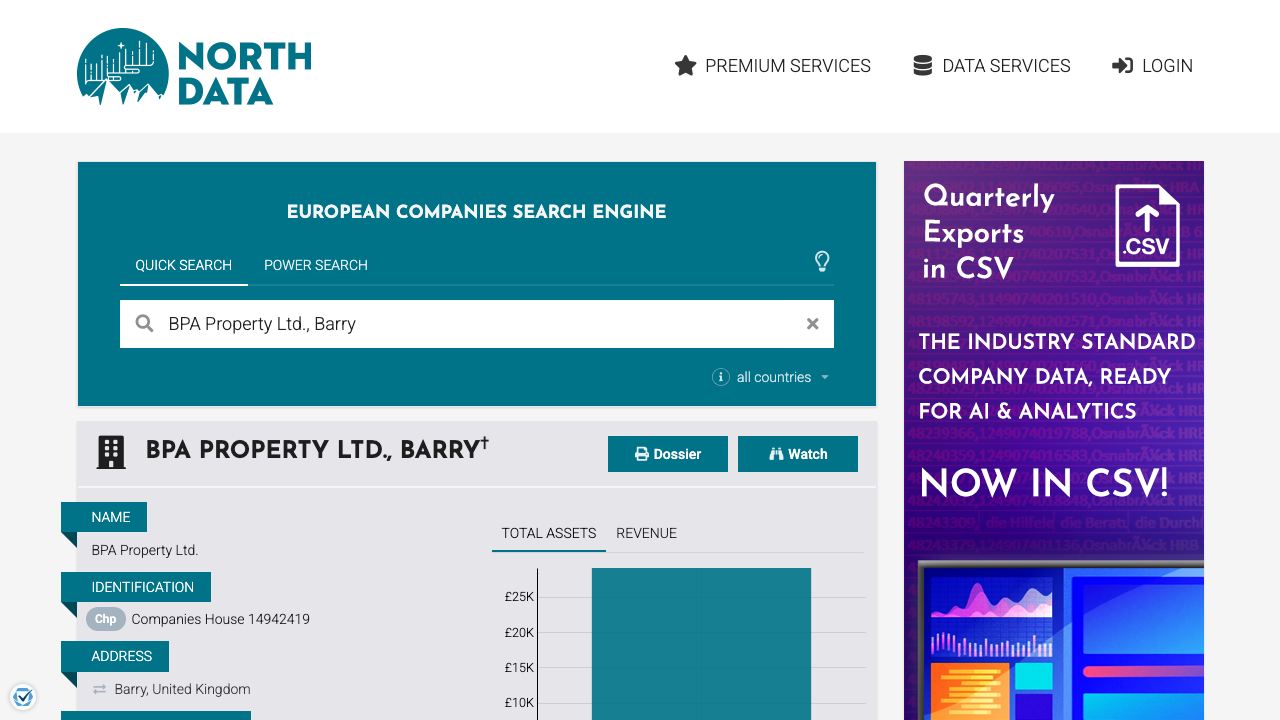Click the Watch button
This screenshot has height=720, width=1280.
[x=798, y=454]
